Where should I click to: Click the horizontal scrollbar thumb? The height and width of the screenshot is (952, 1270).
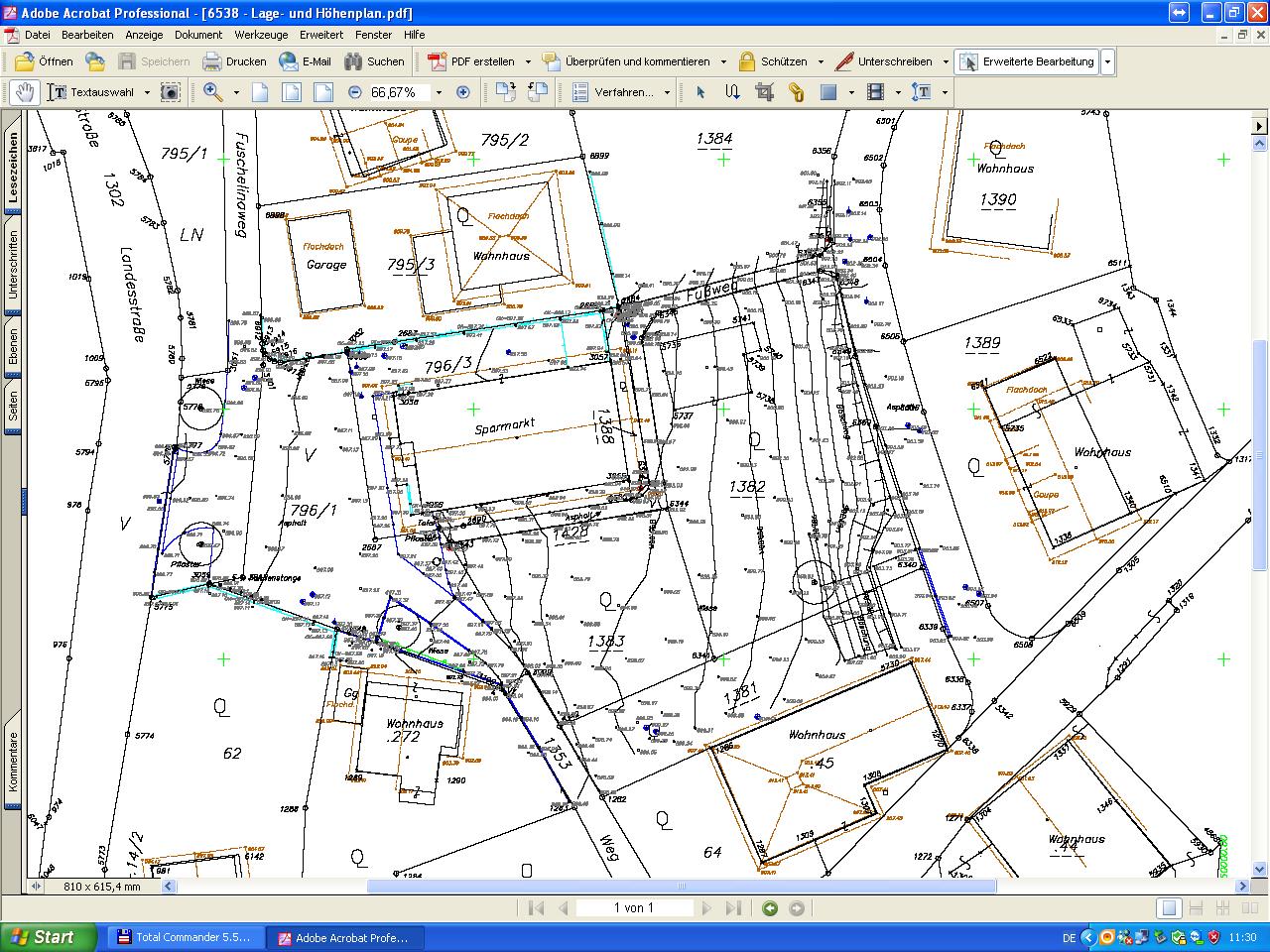(682, 887)
